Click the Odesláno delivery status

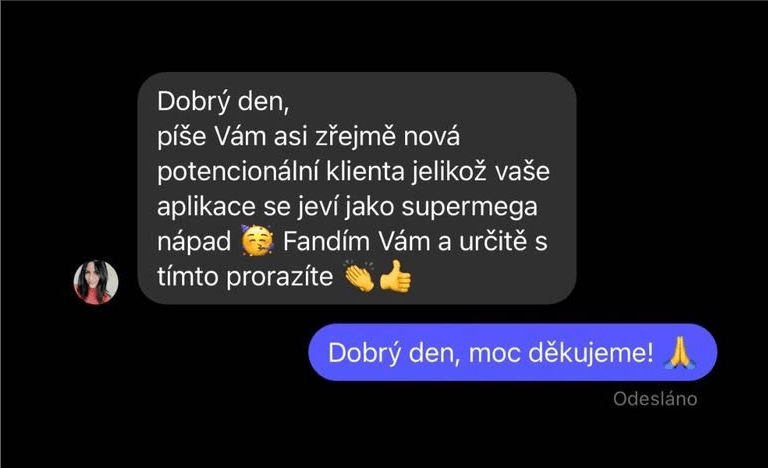[x=655, y=399]
